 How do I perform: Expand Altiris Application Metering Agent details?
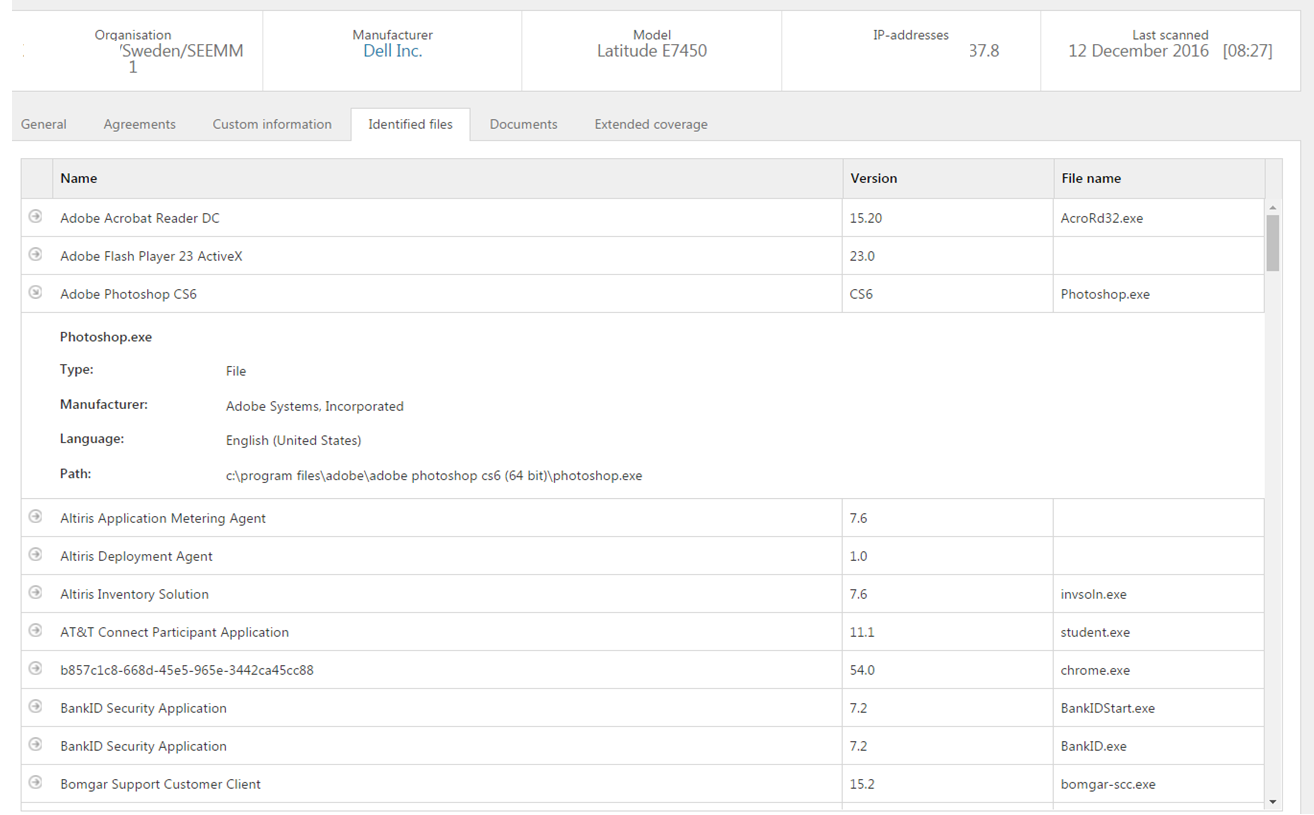(x=36, y=516)
